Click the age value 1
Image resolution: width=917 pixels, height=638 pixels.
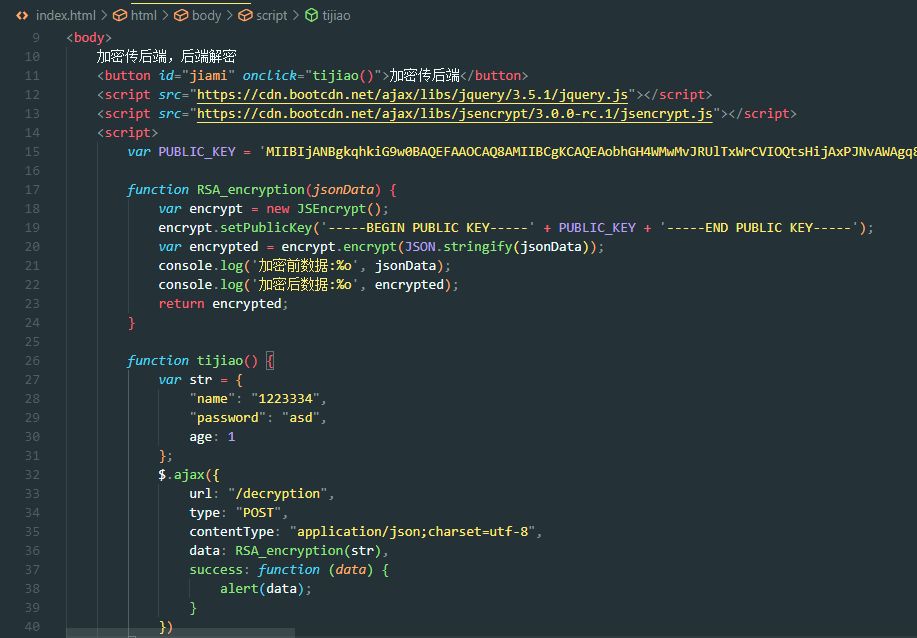[x=231, y=437]
